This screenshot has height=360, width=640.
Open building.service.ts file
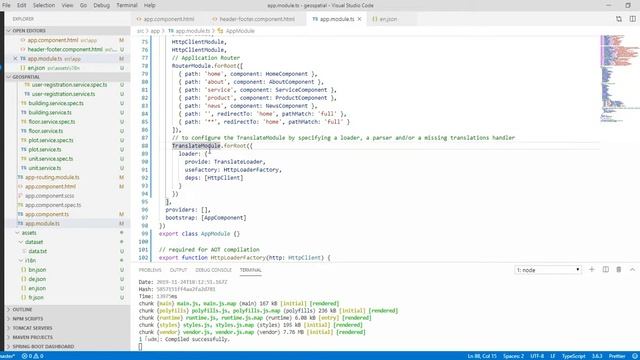(x=50, y=113)
